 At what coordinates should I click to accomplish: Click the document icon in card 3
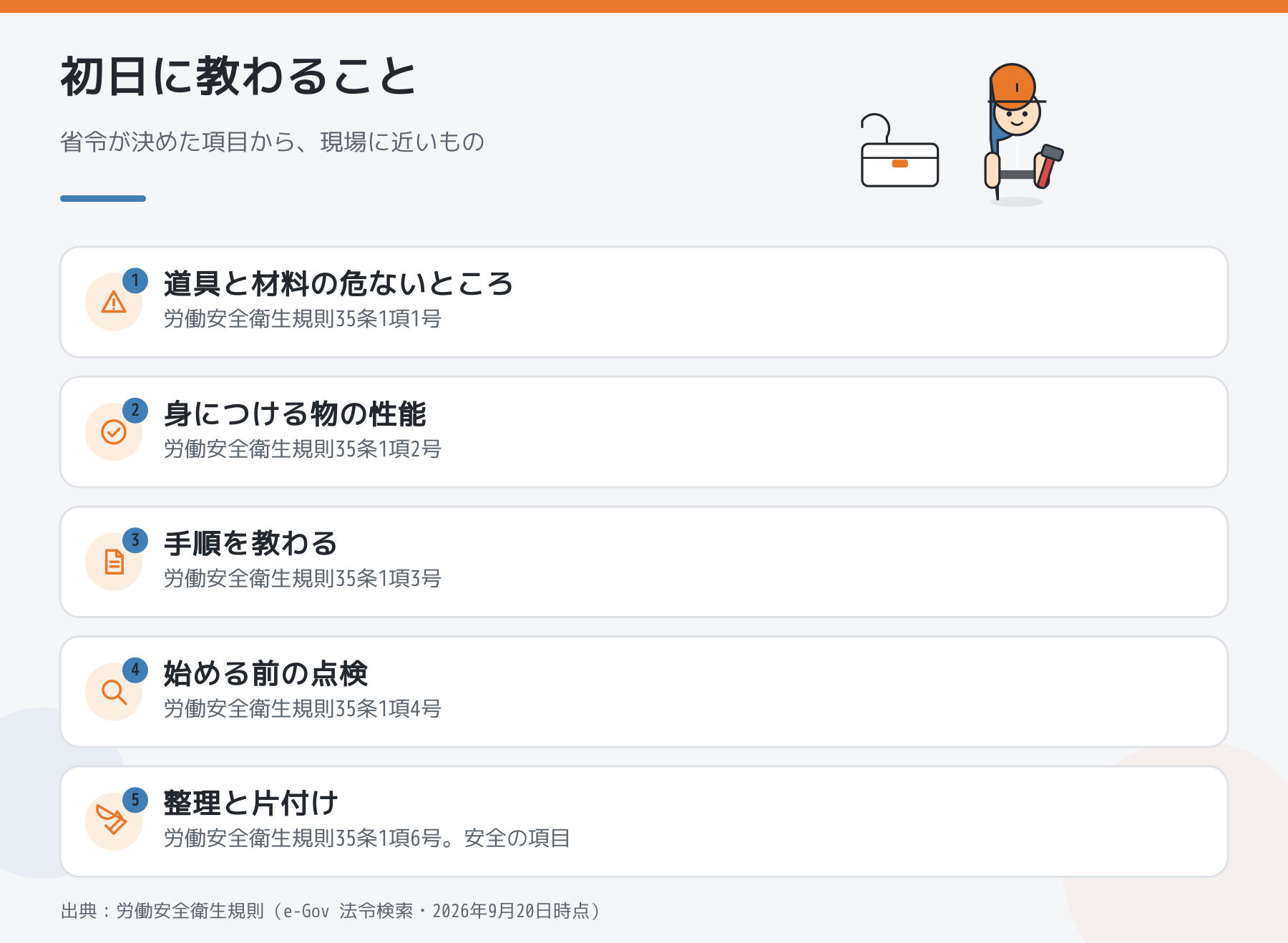tap(114, 562)
